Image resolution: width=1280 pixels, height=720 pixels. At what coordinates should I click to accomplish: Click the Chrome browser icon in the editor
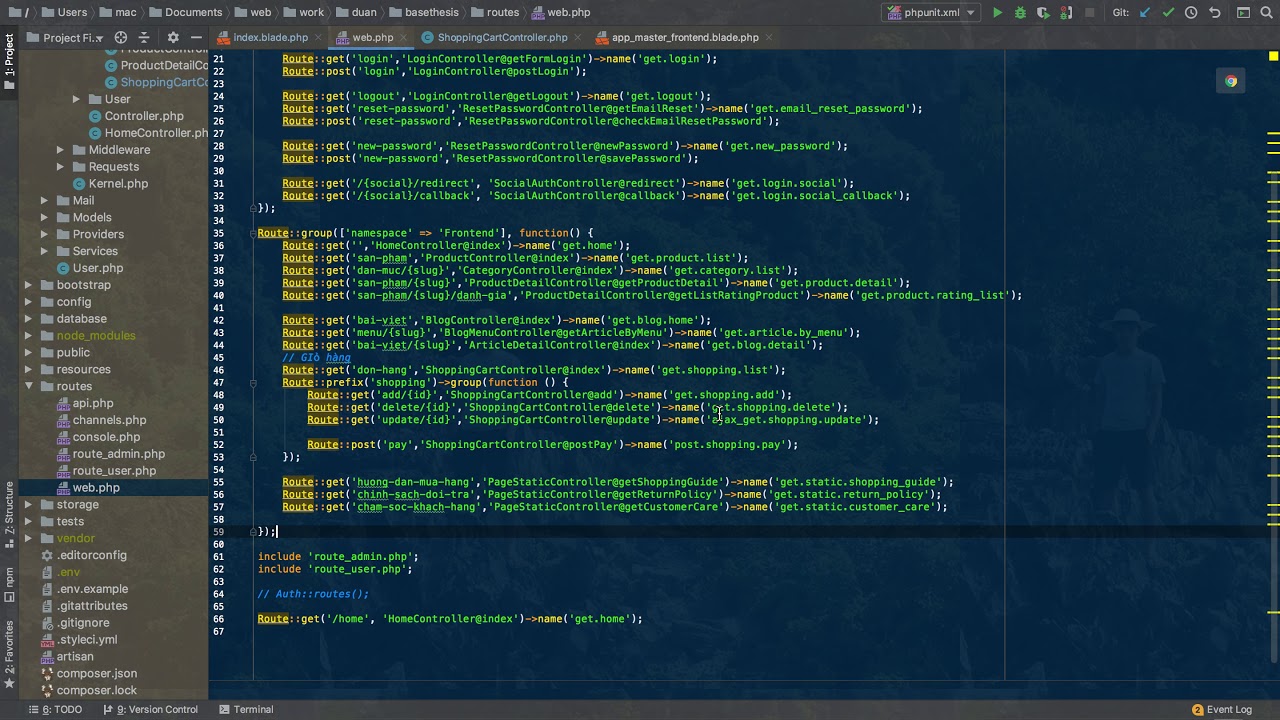pos(1231,82)
